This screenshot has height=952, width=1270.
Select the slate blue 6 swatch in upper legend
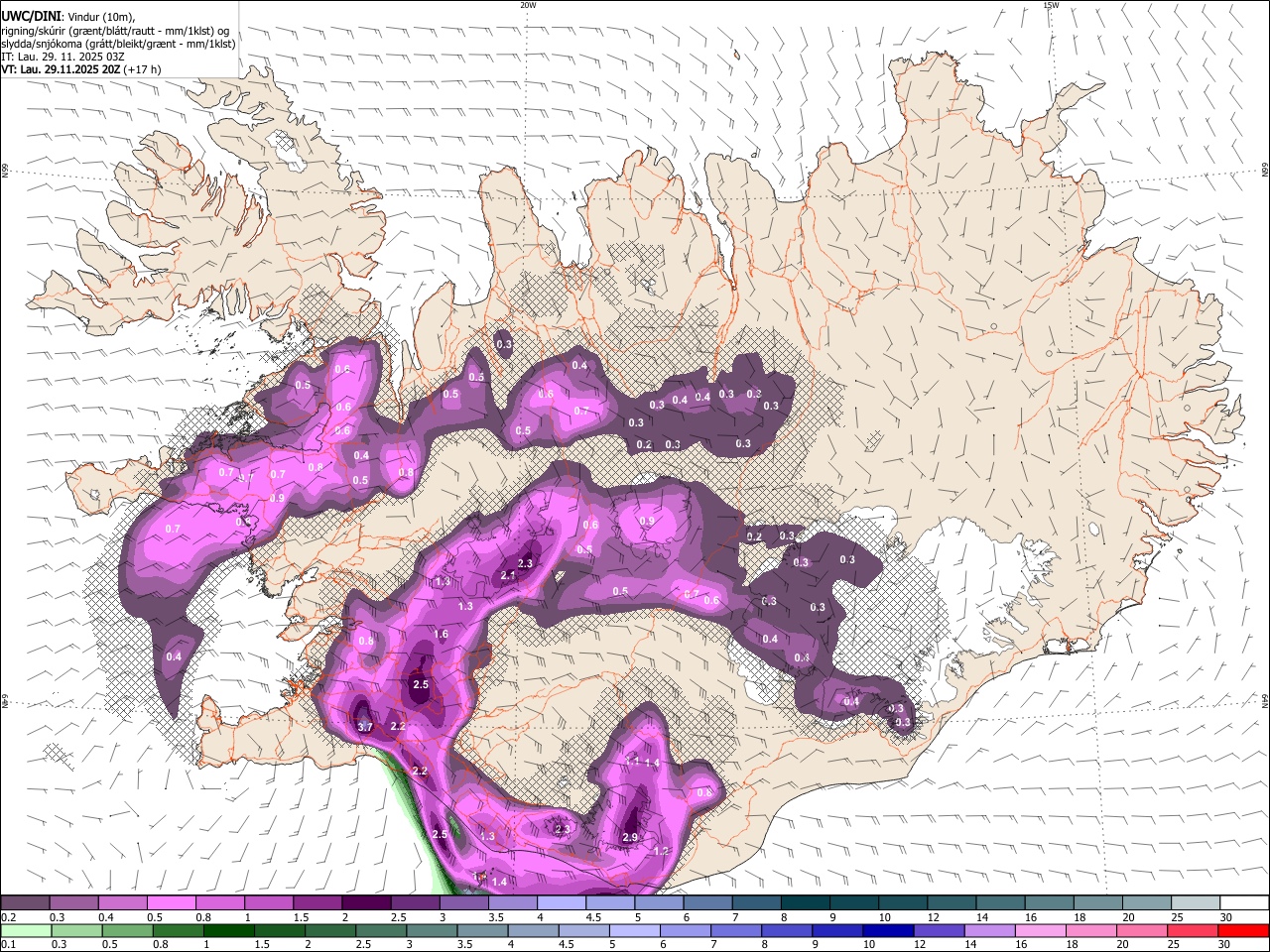pyautogui.click(x=706, y=903)
